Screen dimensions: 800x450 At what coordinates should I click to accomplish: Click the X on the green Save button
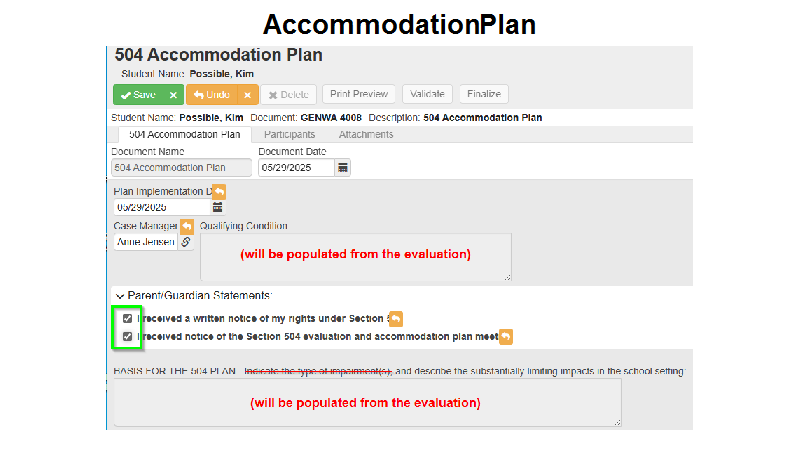[173, 95]
